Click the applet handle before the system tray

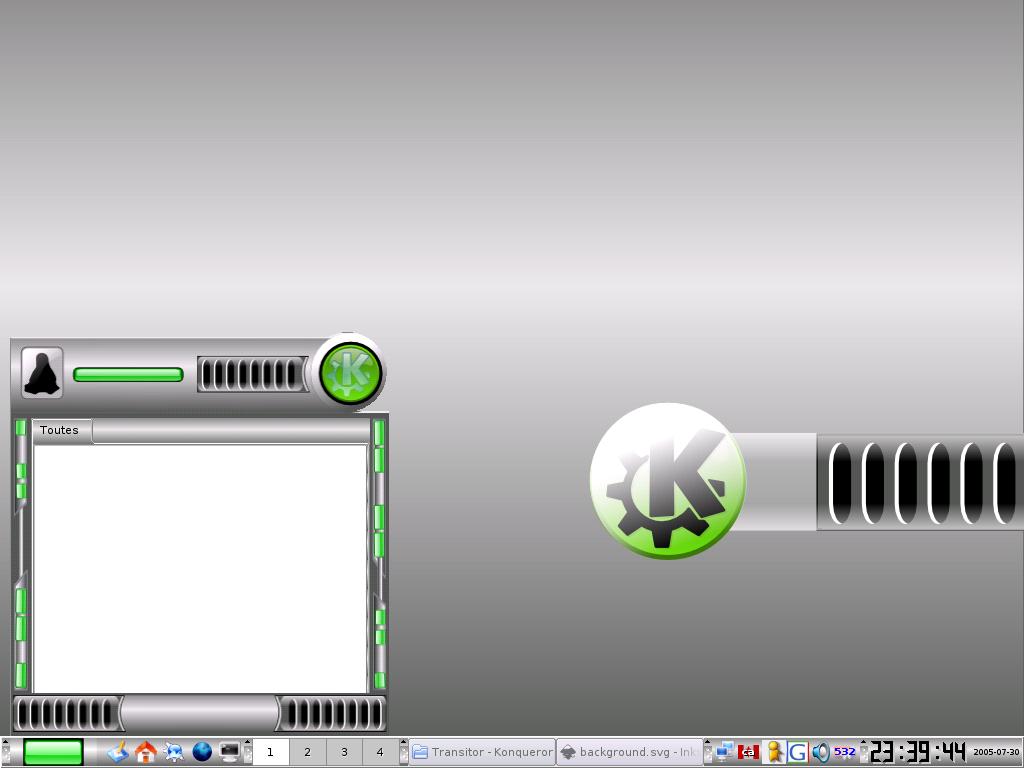[x=708, y=752]
